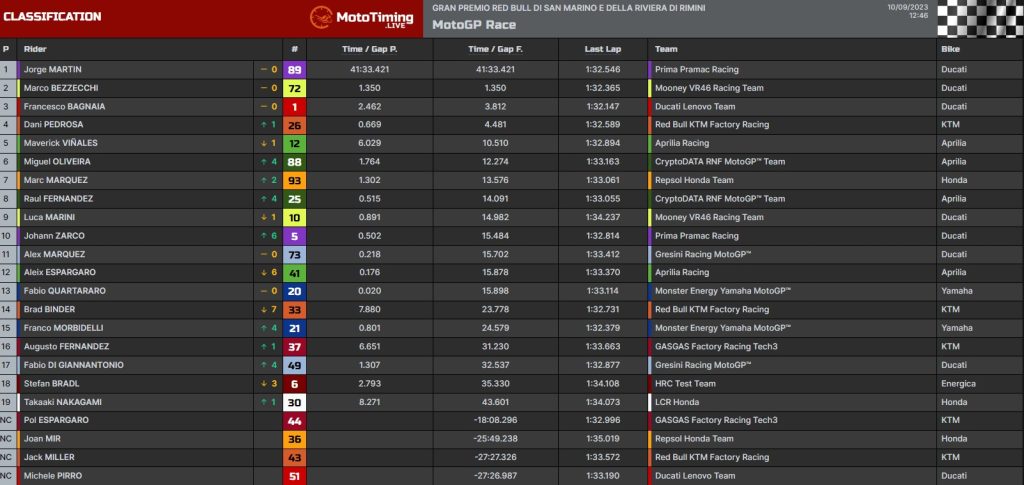Click Dani Pedrosa's green up arrow indicator
The height and width of the screenshot is (485, 1024).
(x=263, y=125)
